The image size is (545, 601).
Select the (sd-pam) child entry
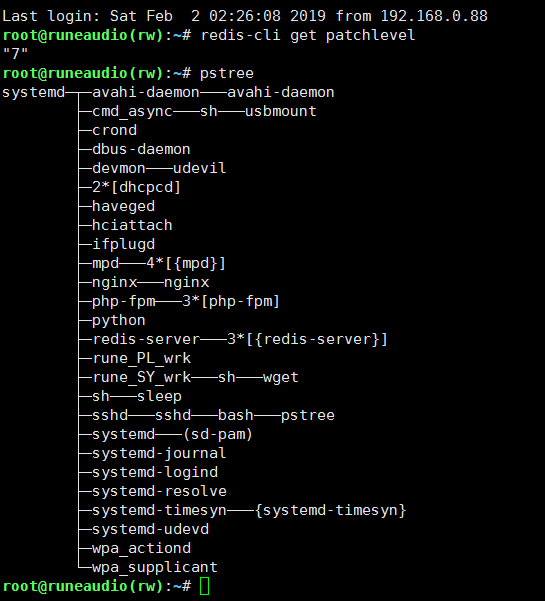click(x=218, y=434)
